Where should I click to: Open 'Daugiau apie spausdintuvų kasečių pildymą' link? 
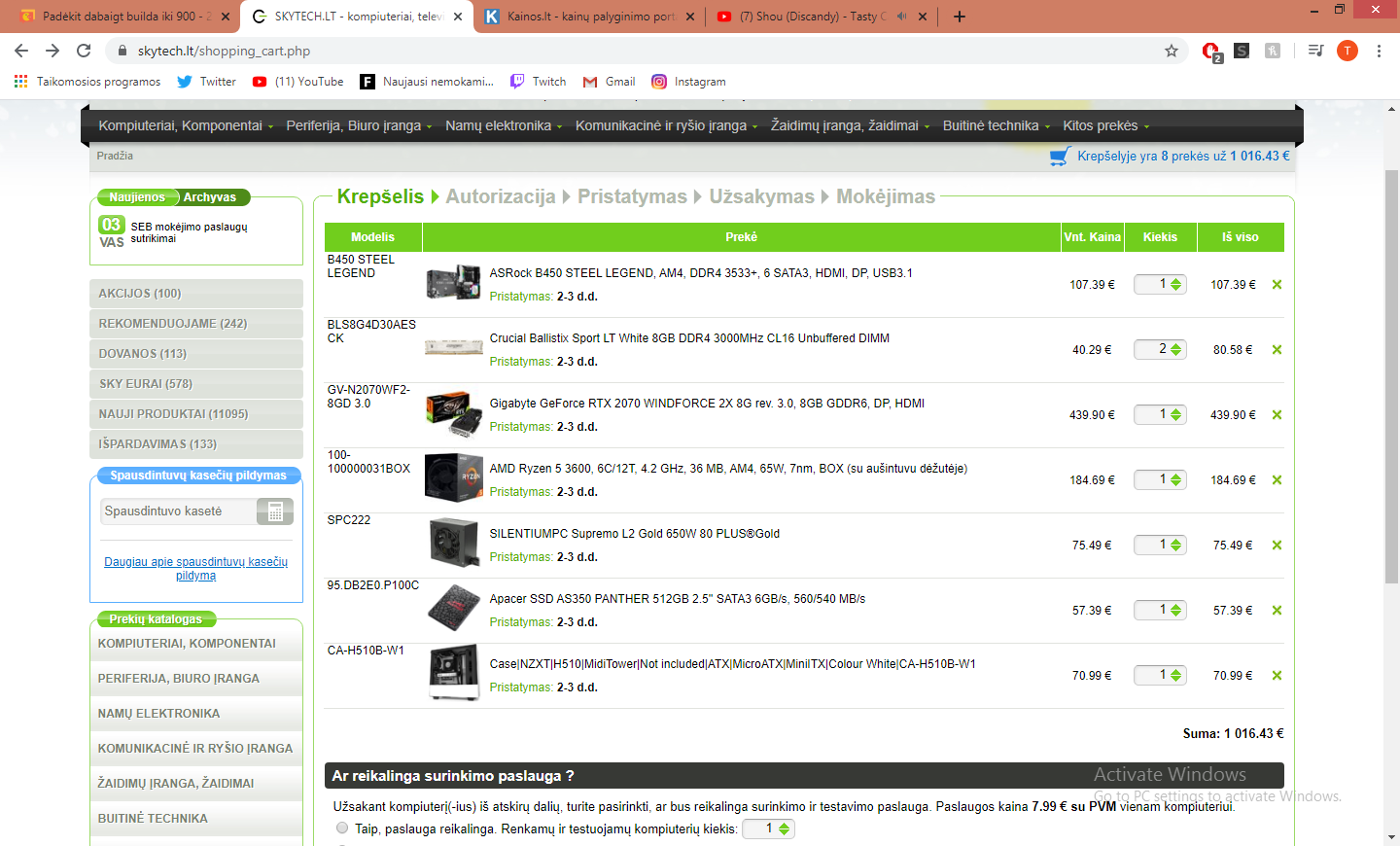pyautogui.click(x=195, y=569)
